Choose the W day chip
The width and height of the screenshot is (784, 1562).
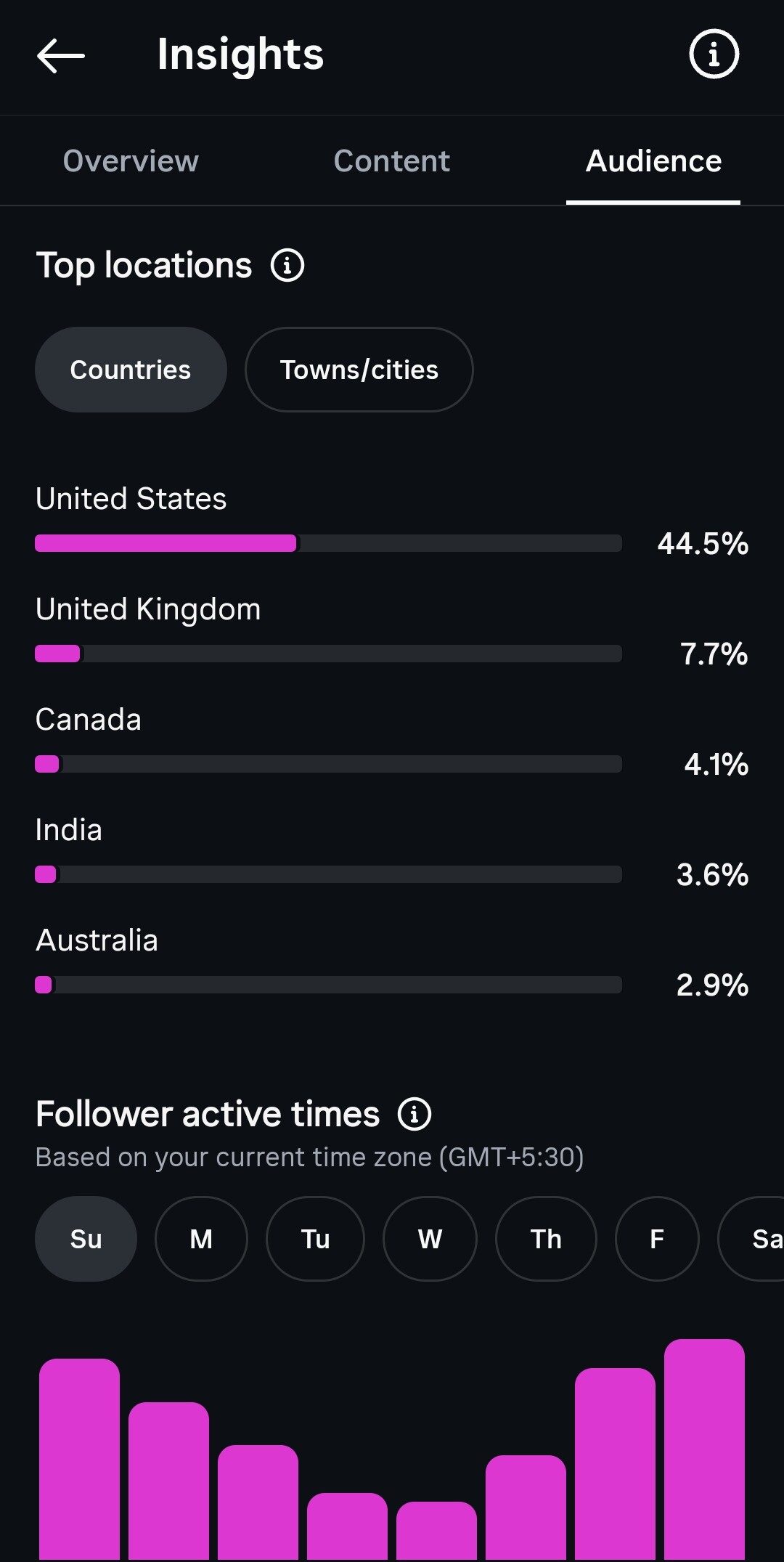pos(430,1239)
